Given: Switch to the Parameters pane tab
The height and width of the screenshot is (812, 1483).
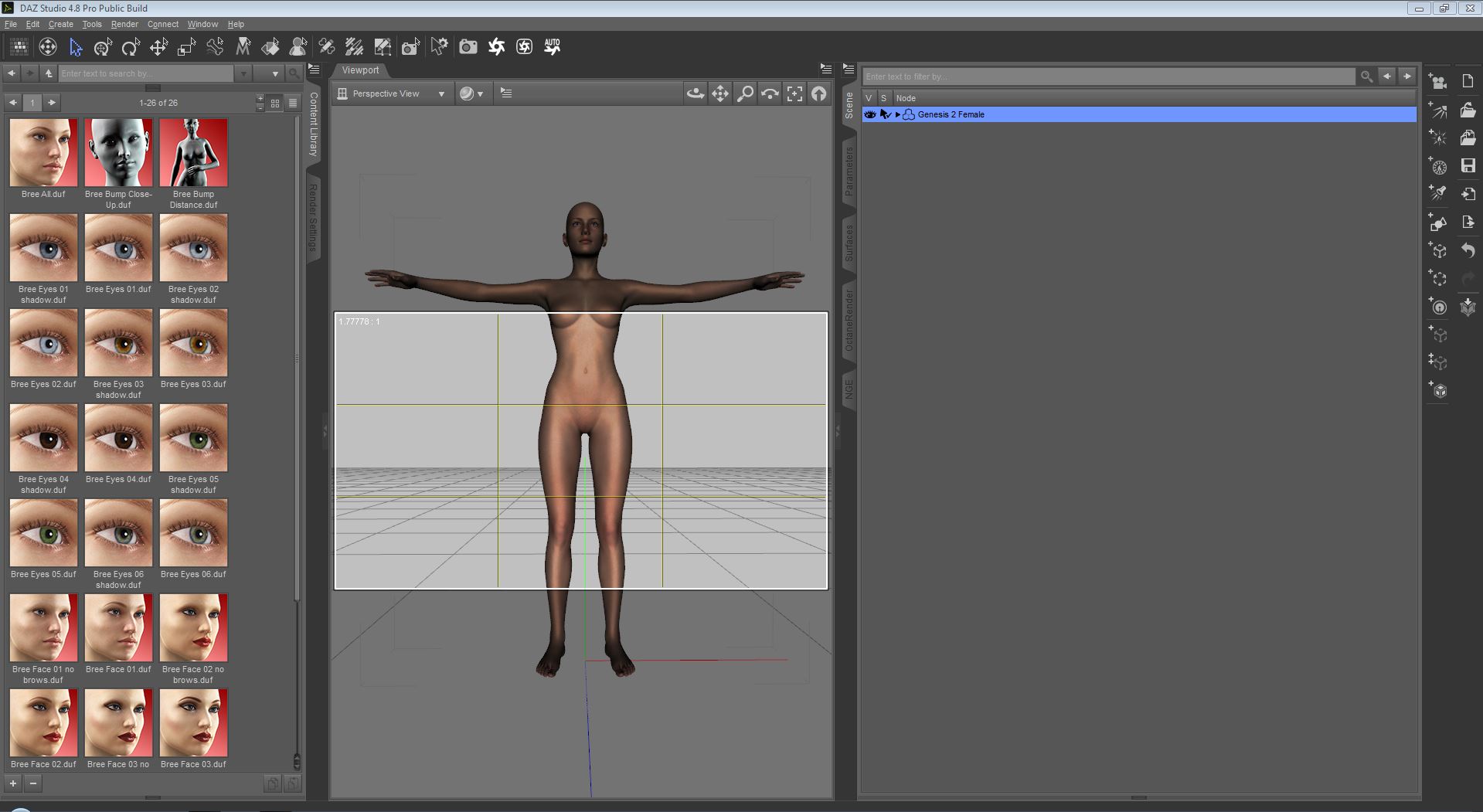Looking at the screenshot, I should click(x=849, y=172).
